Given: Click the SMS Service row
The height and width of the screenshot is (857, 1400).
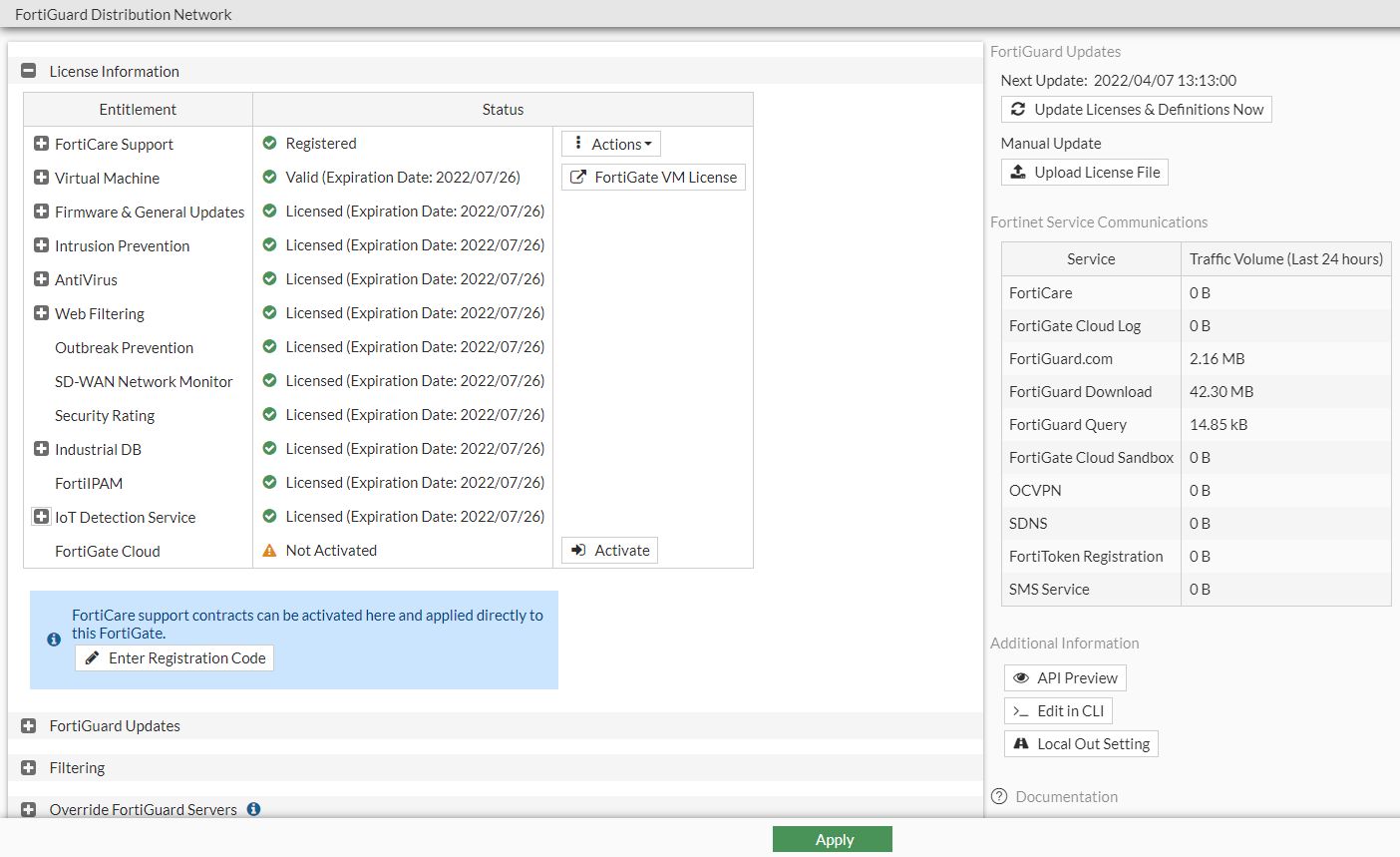Looking at the screenshot, I should (1197, 590).
